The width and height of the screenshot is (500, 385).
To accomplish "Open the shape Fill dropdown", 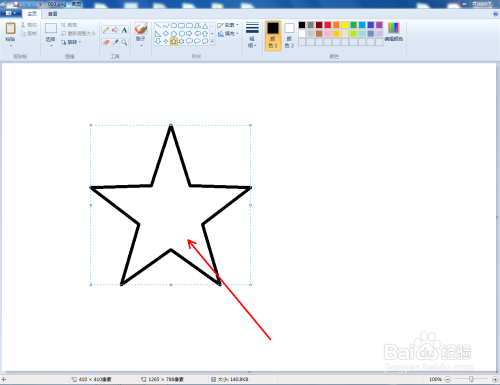I will pos(228,34).
